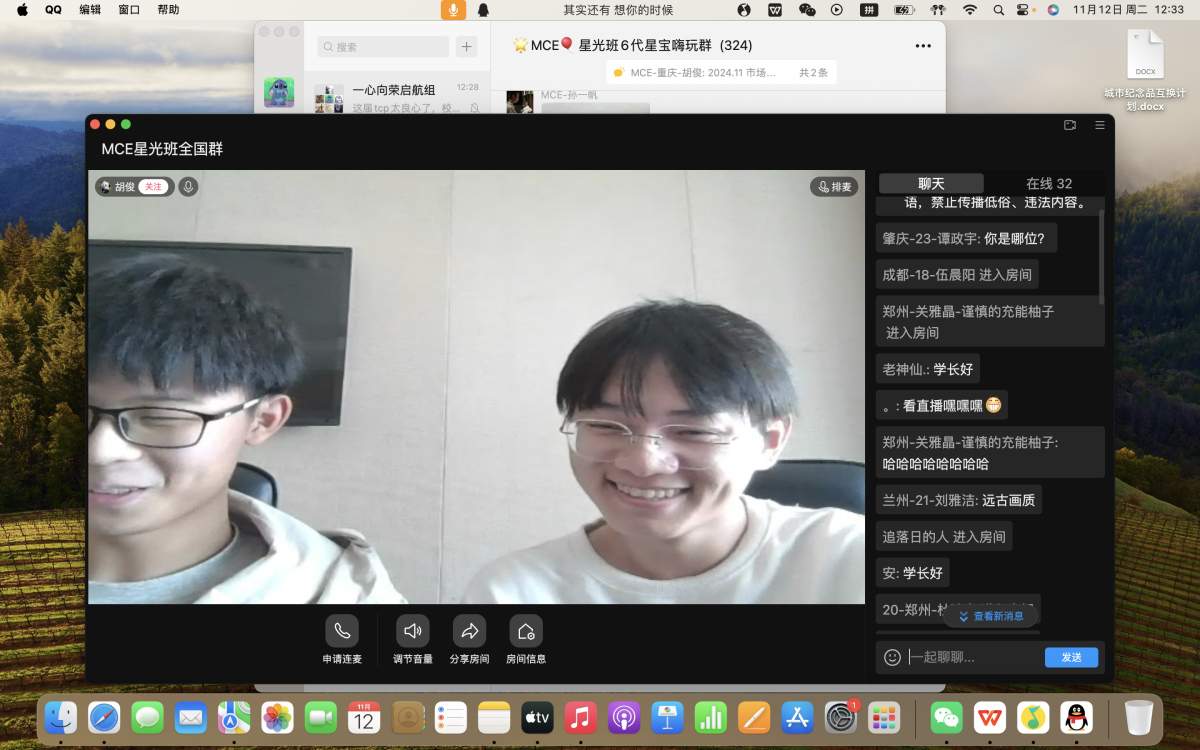The height and width of the screenshot is (750, 1200).
Task: Switch to the 在线 32 tab
Action: [1048, 184]
